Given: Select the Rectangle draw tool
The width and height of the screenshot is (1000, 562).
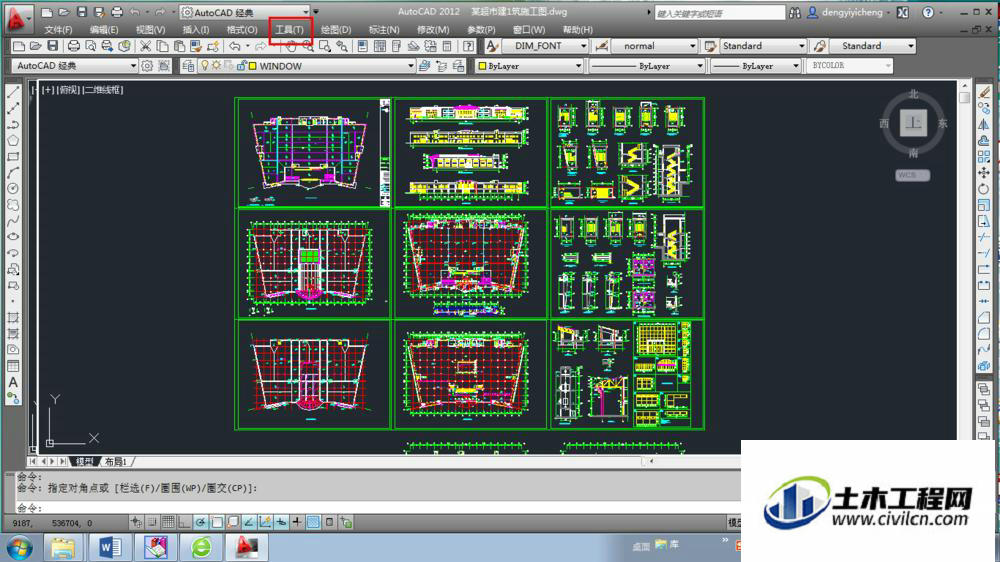Looking at the screenshot, I should pyautogui.click(x=13, y=157).
